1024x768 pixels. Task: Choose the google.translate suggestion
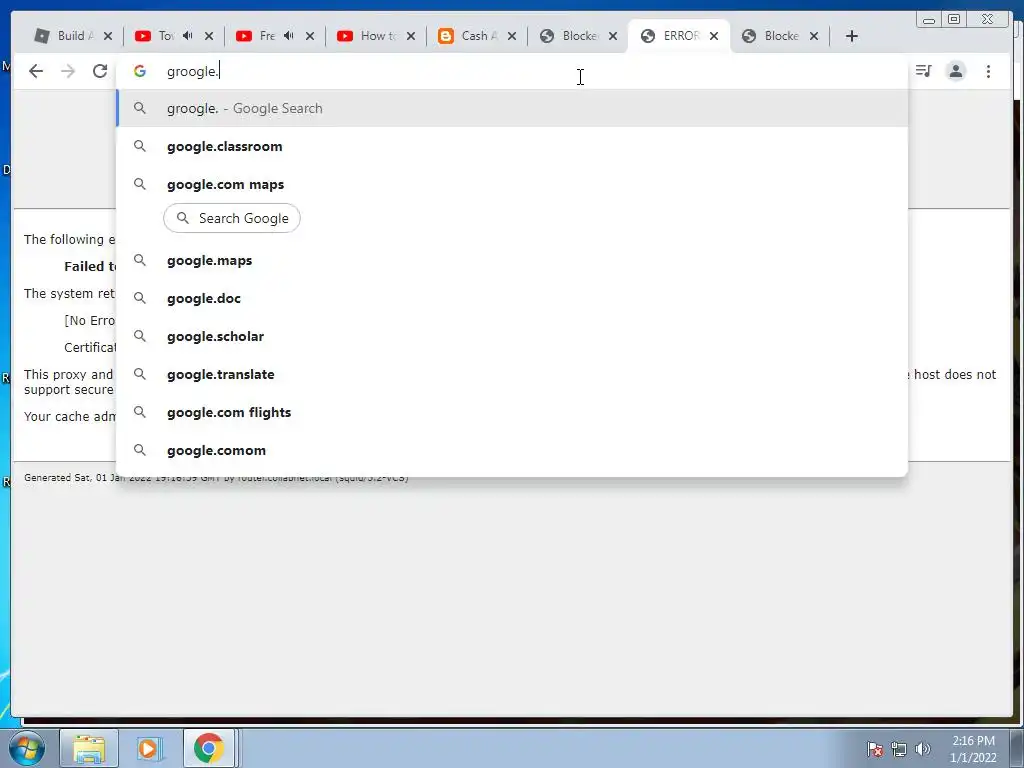(512, 374)
